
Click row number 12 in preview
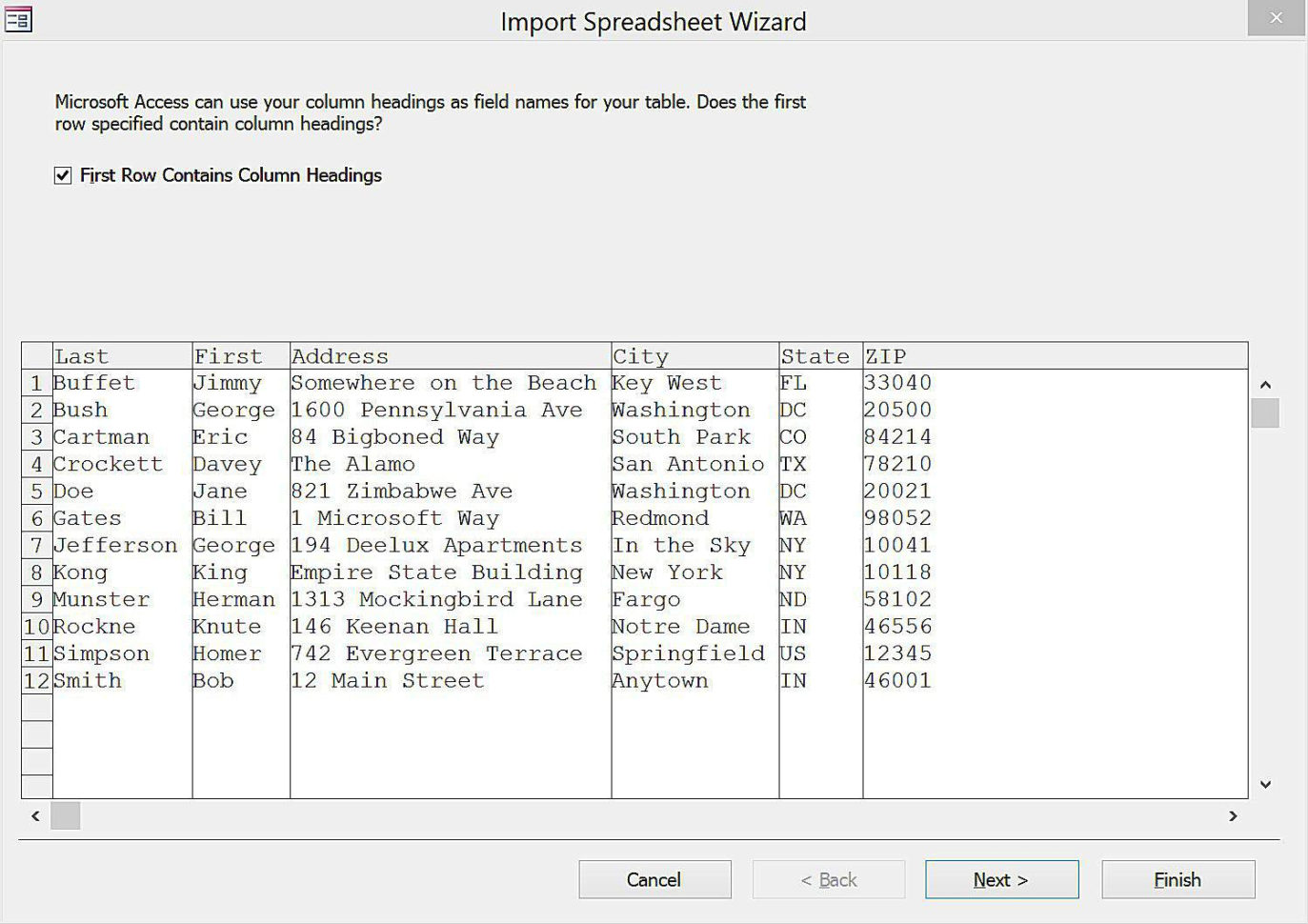37,681
